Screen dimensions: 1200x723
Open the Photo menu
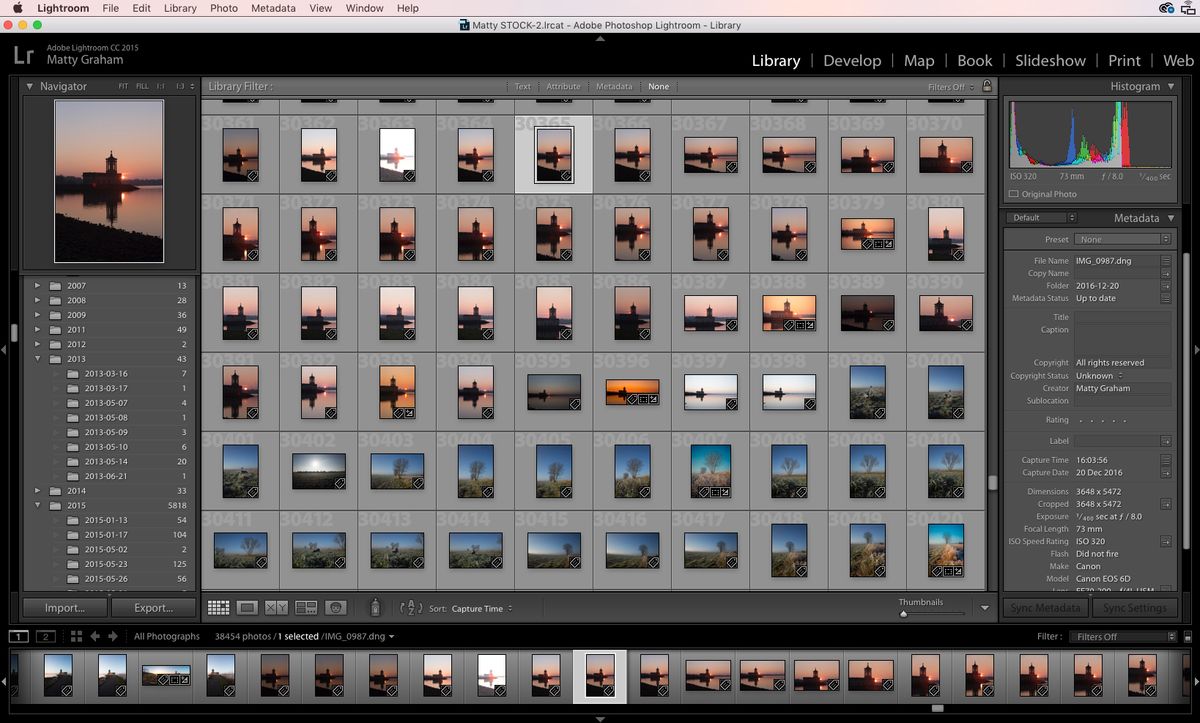click(x=224, y=8)
